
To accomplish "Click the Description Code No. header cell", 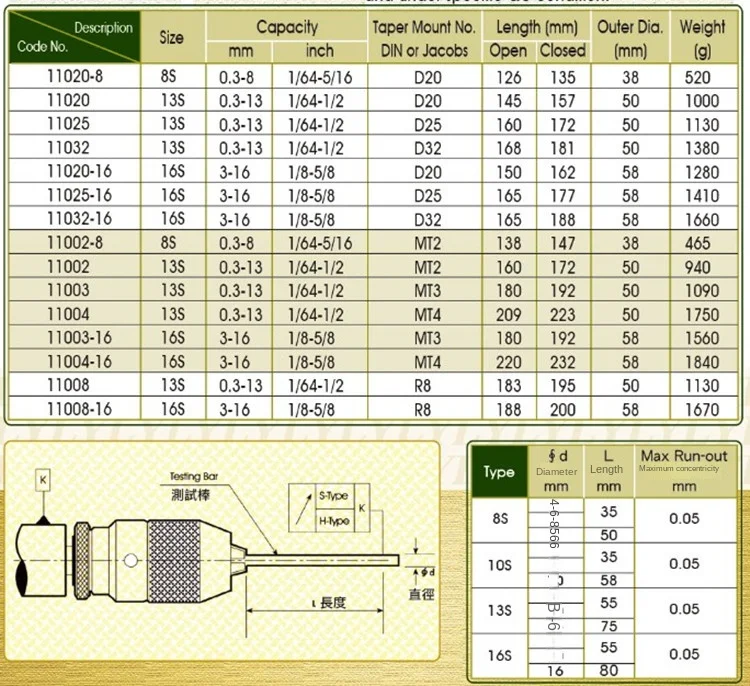I will [75, 37].
